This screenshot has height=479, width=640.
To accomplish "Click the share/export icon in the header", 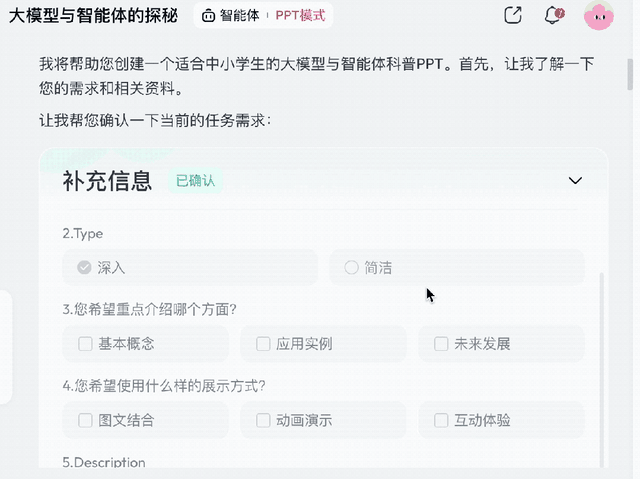I will pyautogui.click(x=513, y=16).
